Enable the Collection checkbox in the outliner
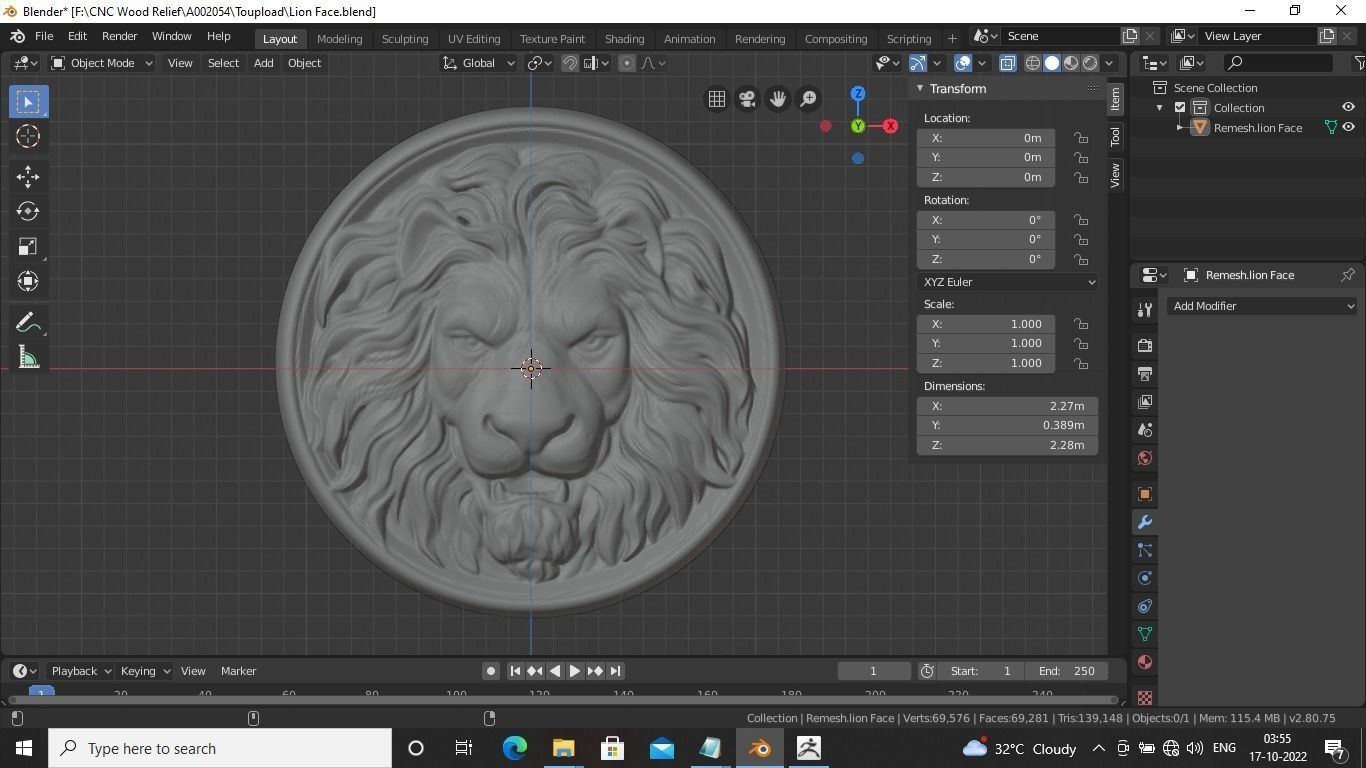The width and height of the screenshot is (1366, 768). pos(1181,107)
